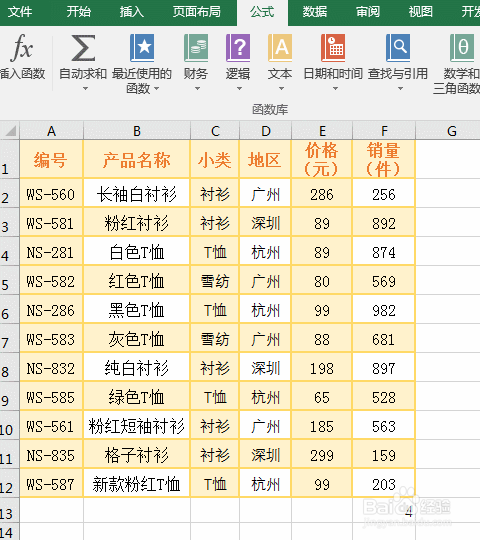Viewport: 480px width, 540px height.
Task: Select sales cell 203
Action: (x=384, y=483)
